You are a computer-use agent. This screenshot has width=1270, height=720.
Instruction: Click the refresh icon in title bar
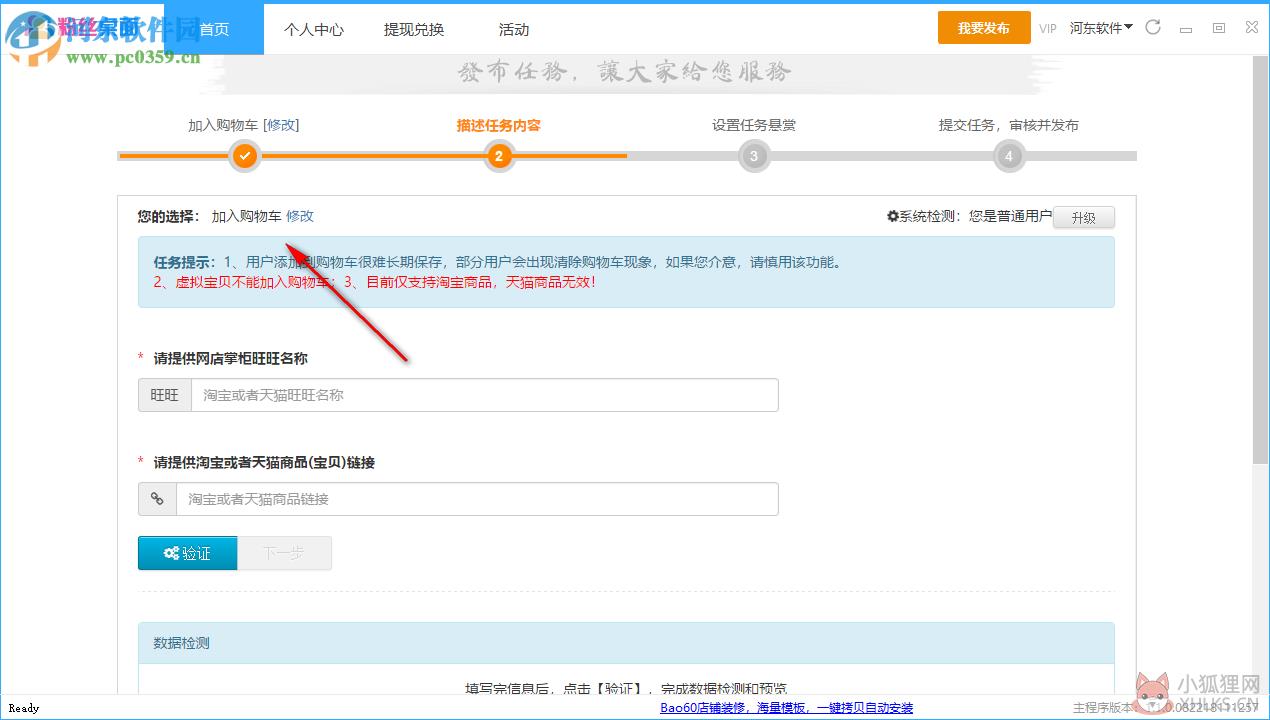click(1153, 28)
